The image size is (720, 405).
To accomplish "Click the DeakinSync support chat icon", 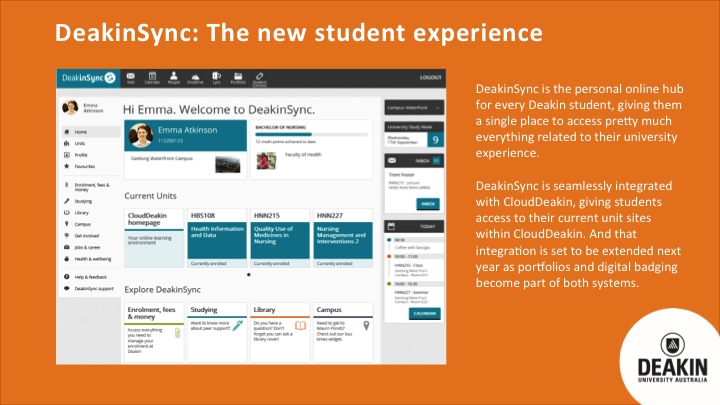I will (67, 288).
